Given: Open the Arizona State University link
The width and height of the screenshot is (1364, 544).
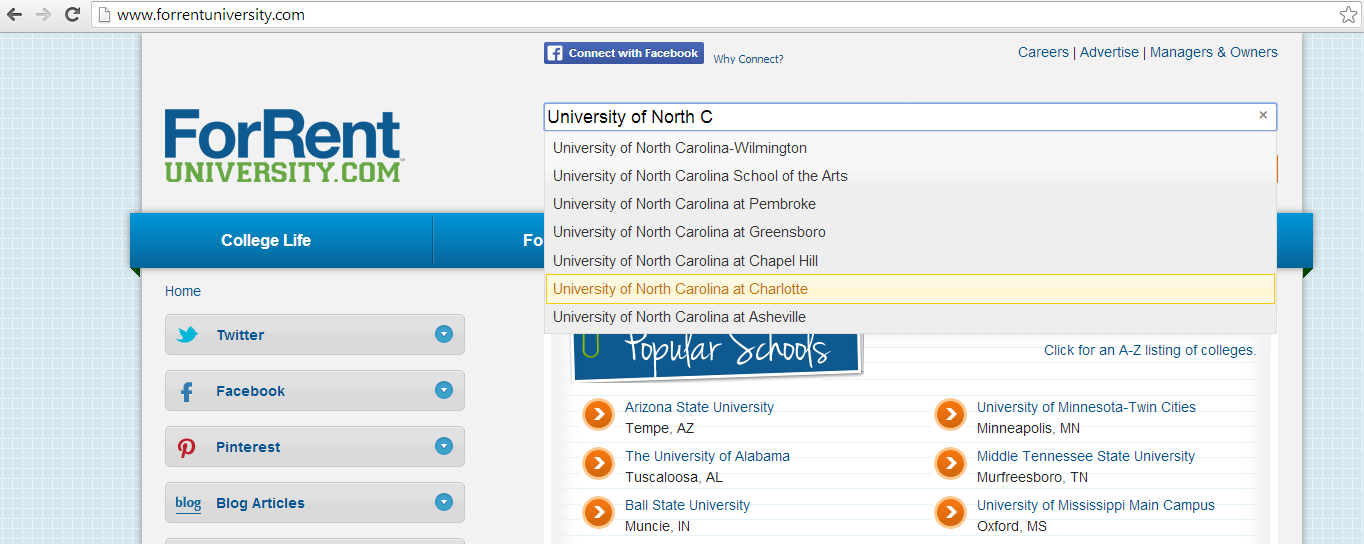Looking at the screenshot, I should pos(699,407).
